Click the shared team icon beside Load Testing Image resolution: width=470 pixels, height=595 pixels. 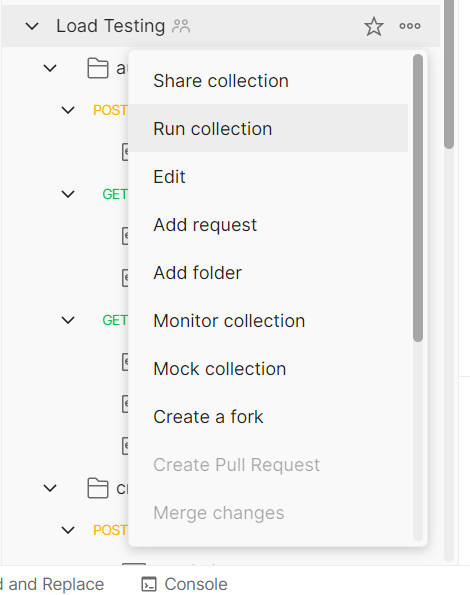coord(181,26)
